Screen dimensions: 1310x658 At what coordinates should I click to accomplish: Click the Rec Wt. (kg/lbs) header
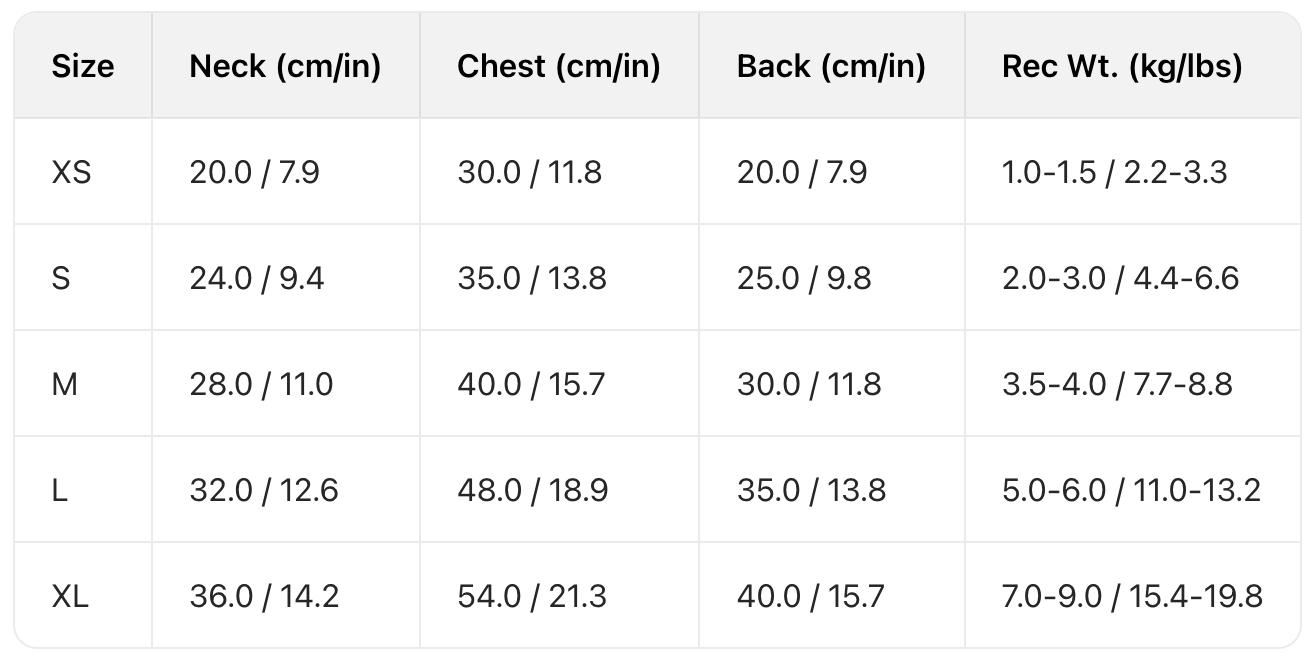point(1122,67)
